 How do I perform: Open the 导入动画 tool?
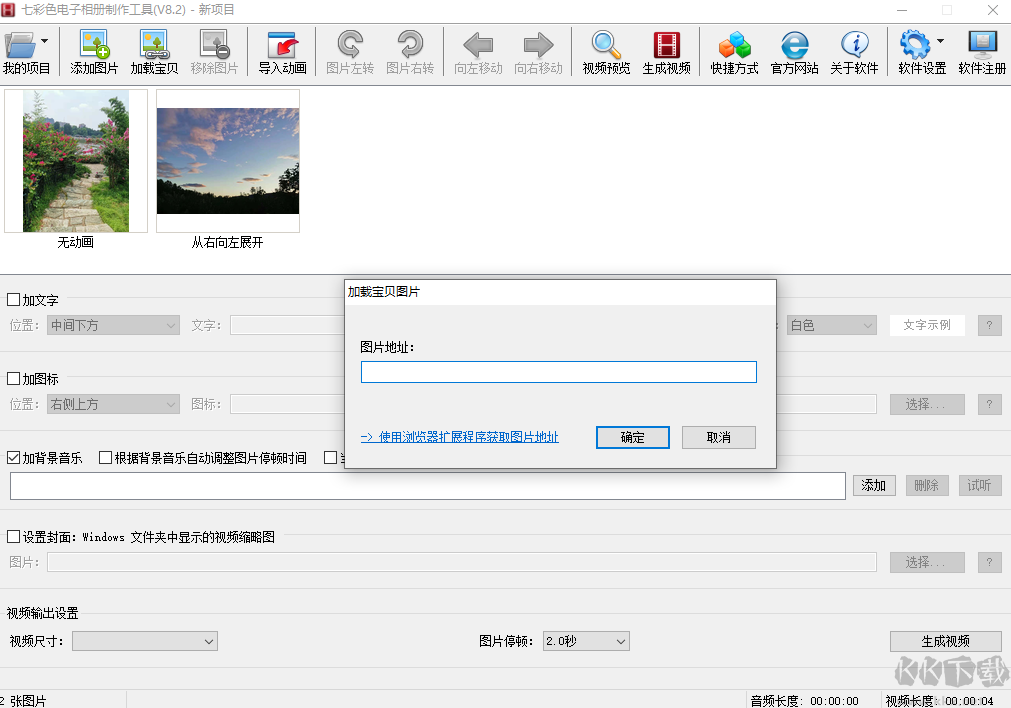(x=281, y=52)
